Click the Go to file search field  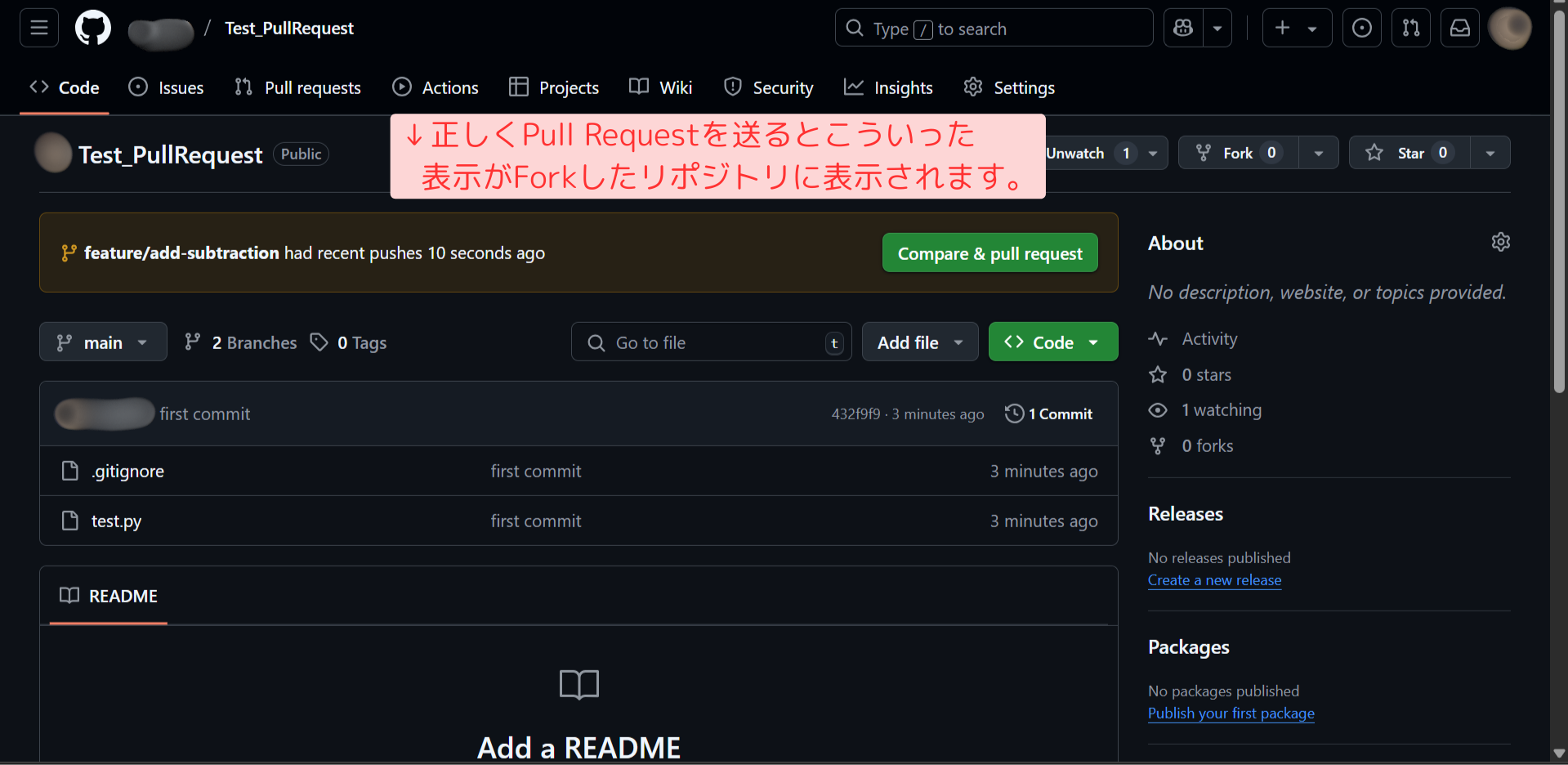pyautogui.click(x=711, y=342)
